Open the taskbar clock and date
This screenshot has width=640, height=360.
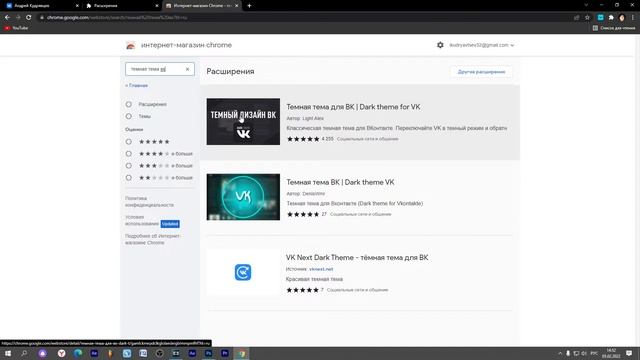tap(611, 353)
